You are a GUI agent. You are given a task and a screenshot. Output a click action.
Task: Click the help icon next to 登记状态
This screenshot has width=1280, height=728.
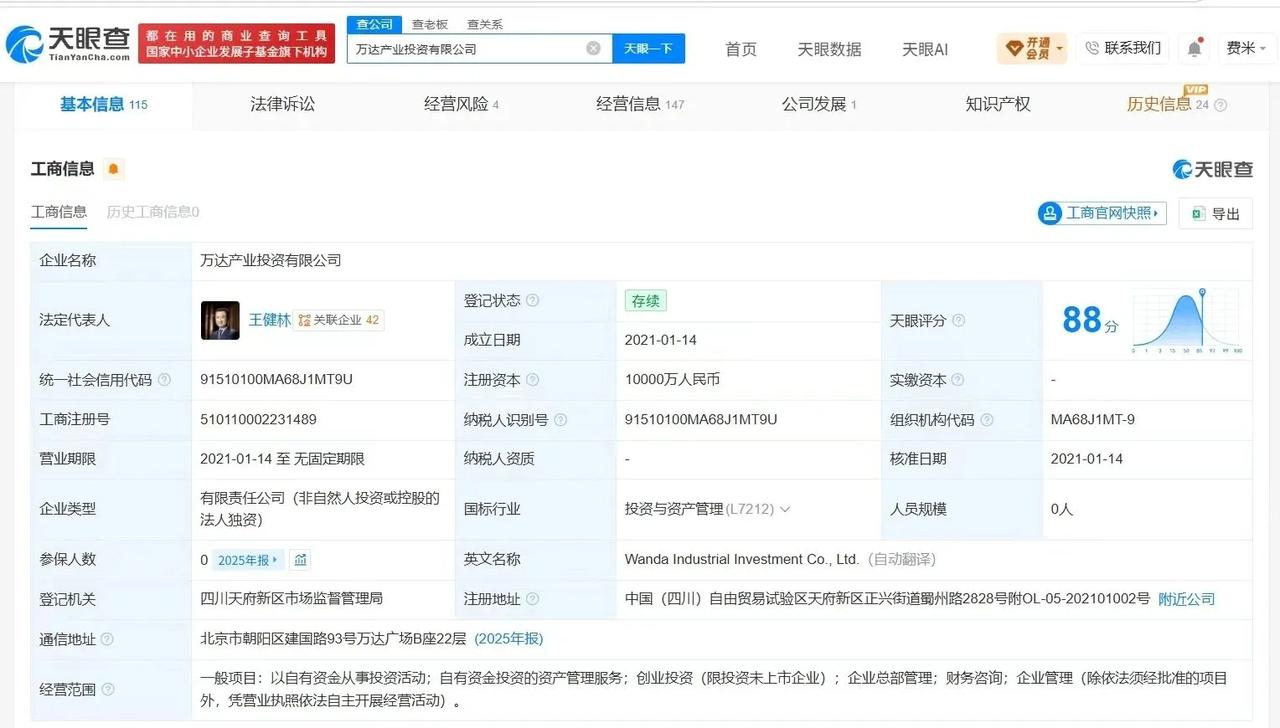tap(532, 300)
